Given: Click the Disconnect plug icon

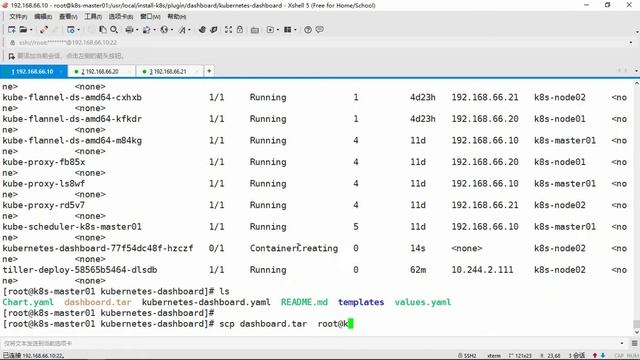Looking at the screenshot, I should pos(43,29).
